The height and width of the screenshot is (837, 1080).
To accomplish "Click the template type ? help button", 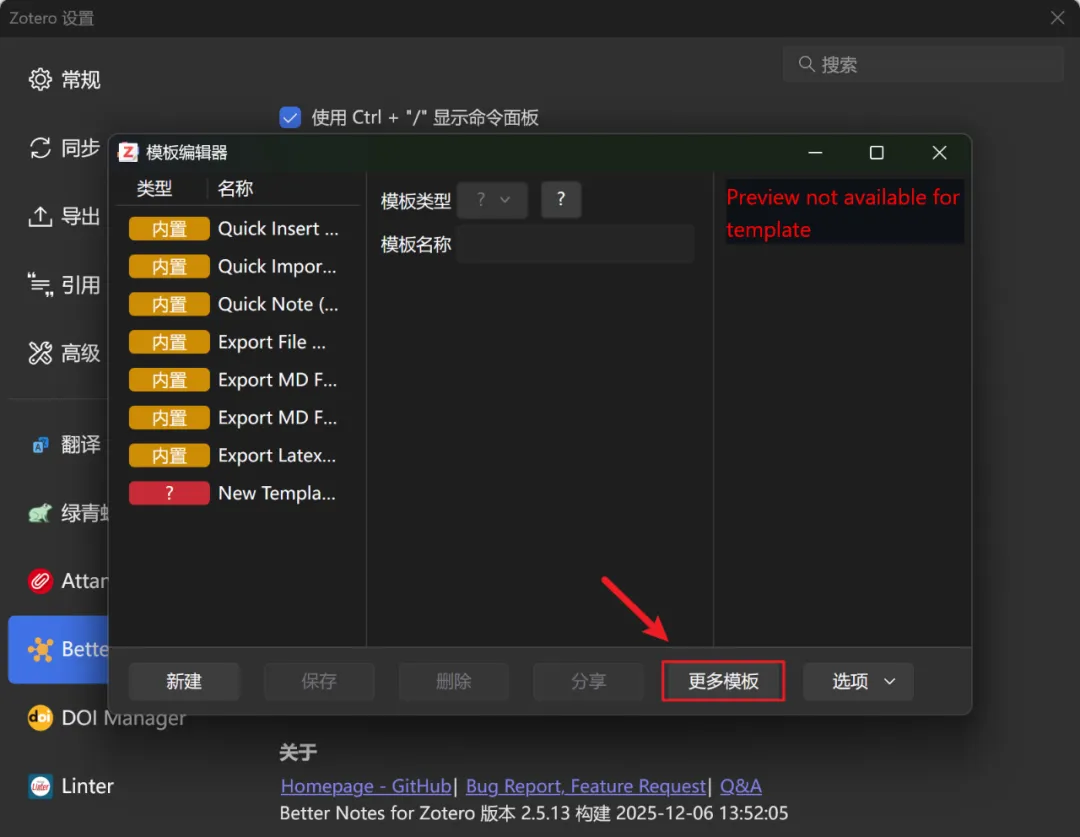I will click(561, 200).
